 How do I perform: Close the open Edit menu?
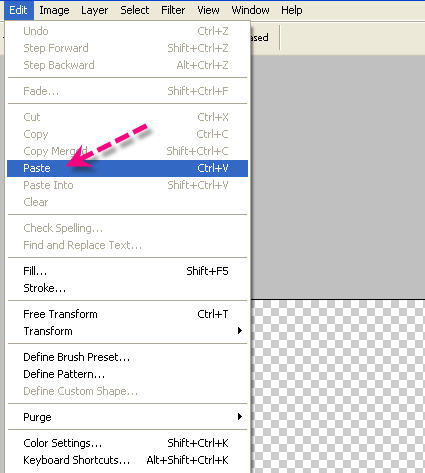(x=18, y=10)
